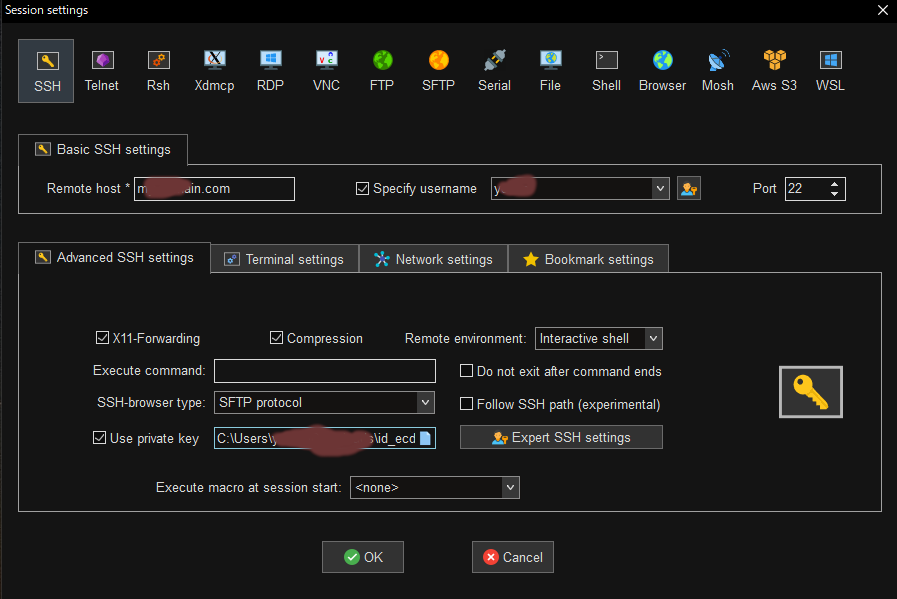Select the Telnet session type icon
Viewport: 897px width, 599px height.
coord(101,70)
